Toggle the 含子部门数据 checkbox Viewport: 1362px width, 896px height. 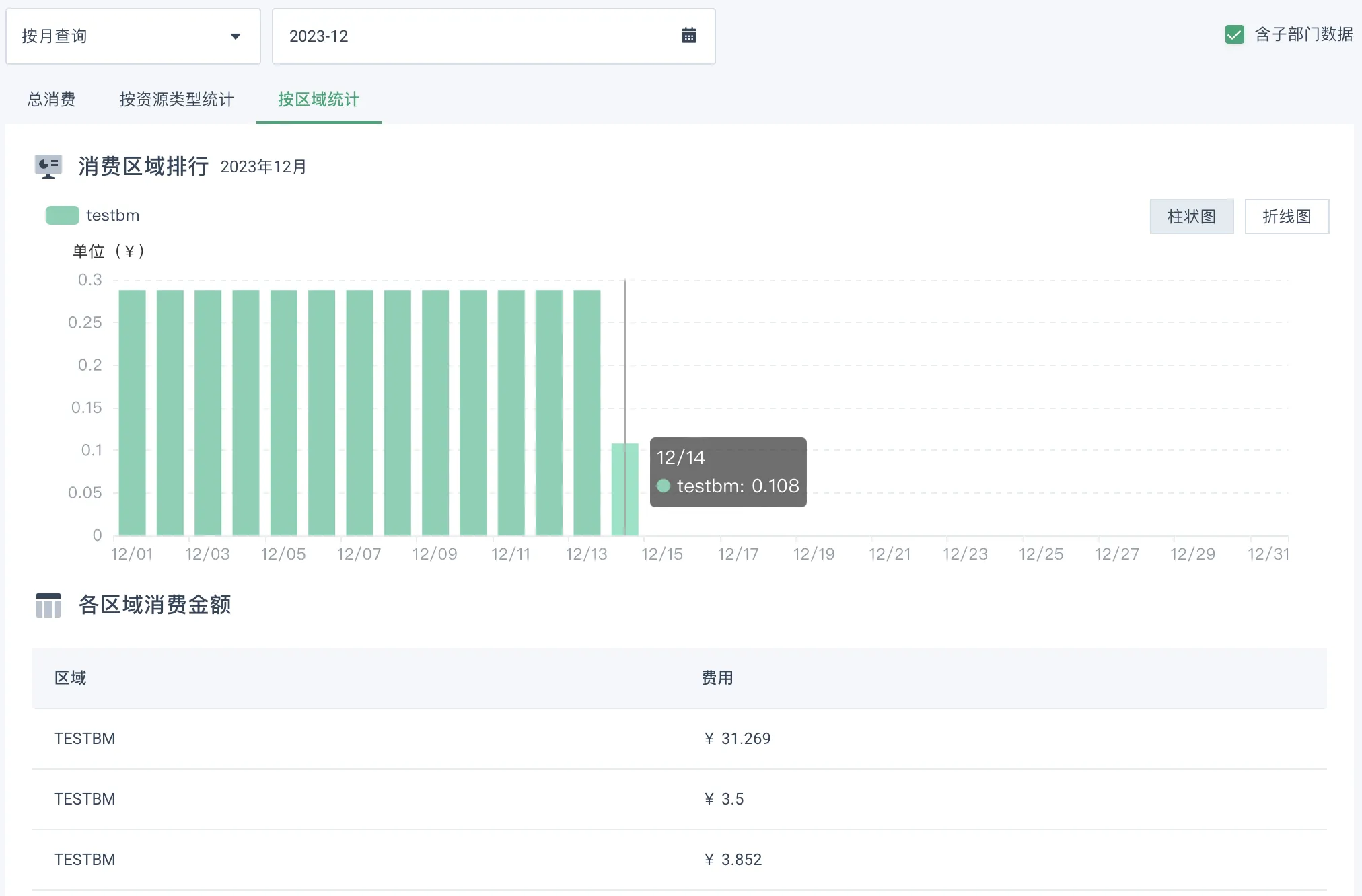coord(1234,34)
